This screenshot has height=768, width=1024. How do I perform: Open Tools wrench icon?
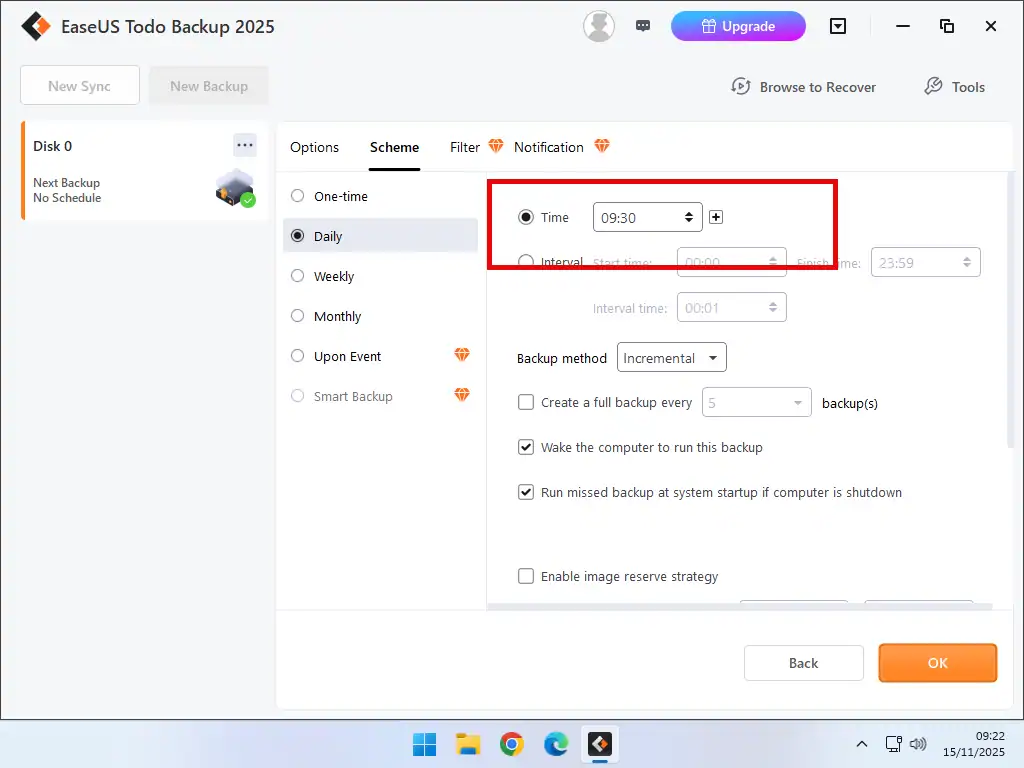[933, 87]
